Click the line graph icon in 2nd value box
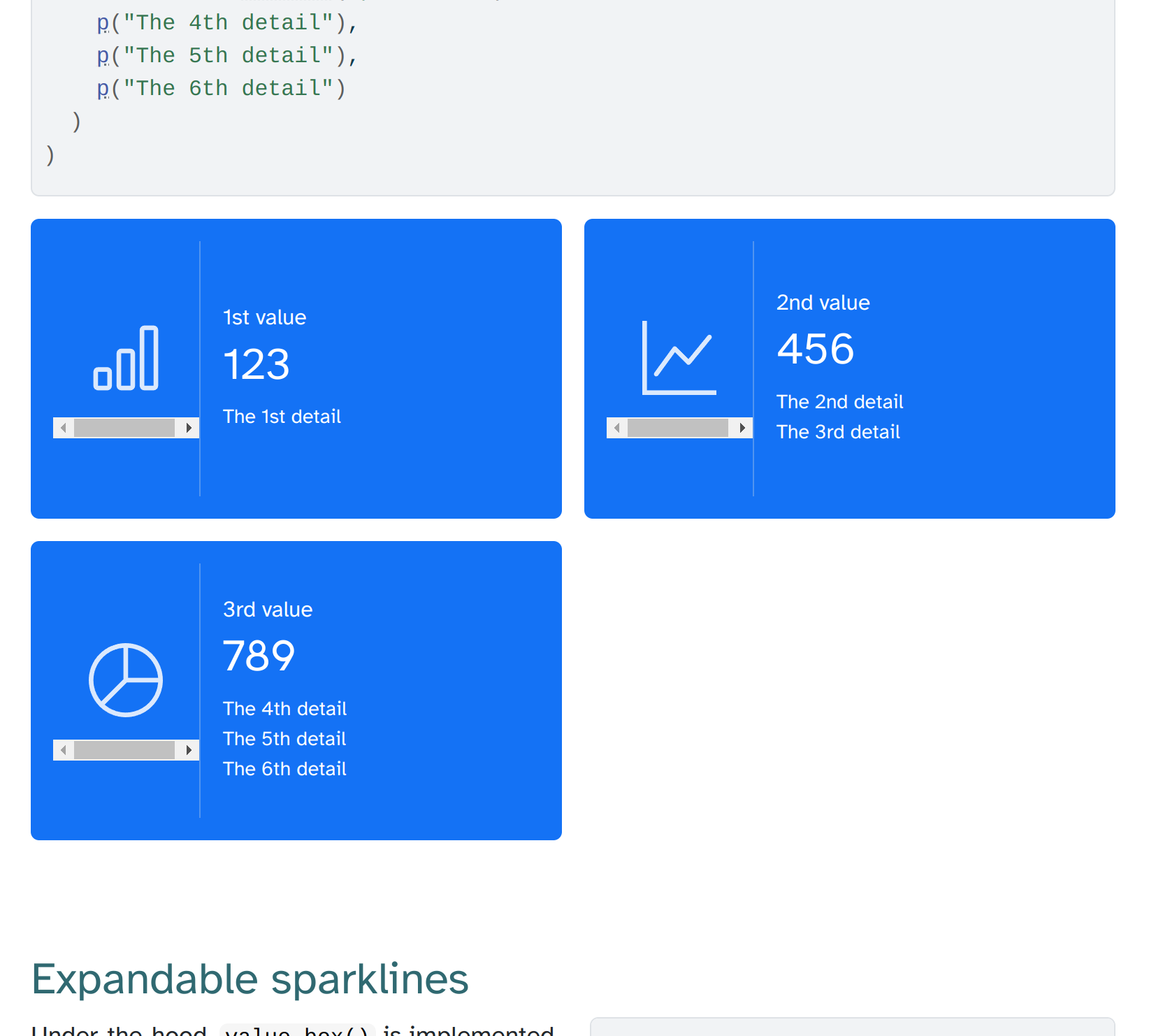This screenshot has height=1036, width=1163. click(679, 358)
